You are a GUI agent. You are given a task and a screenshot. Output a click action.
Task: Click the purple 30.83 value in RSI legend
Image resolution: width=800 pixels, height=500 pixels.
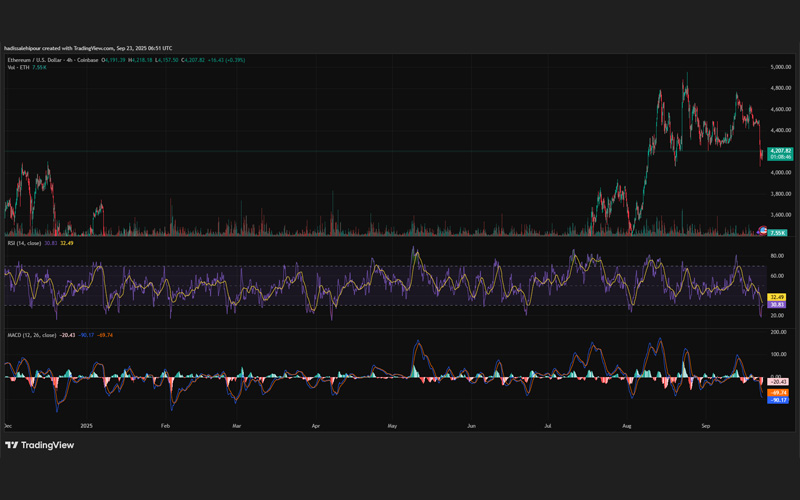click(x=51, y=243)
